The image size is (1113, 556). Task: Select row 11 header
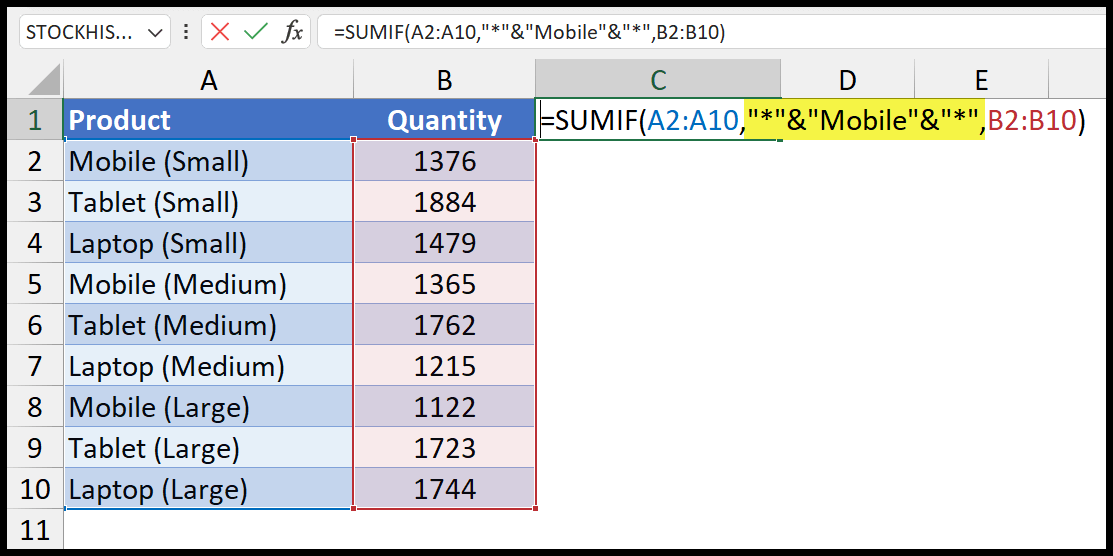(35, 528)
